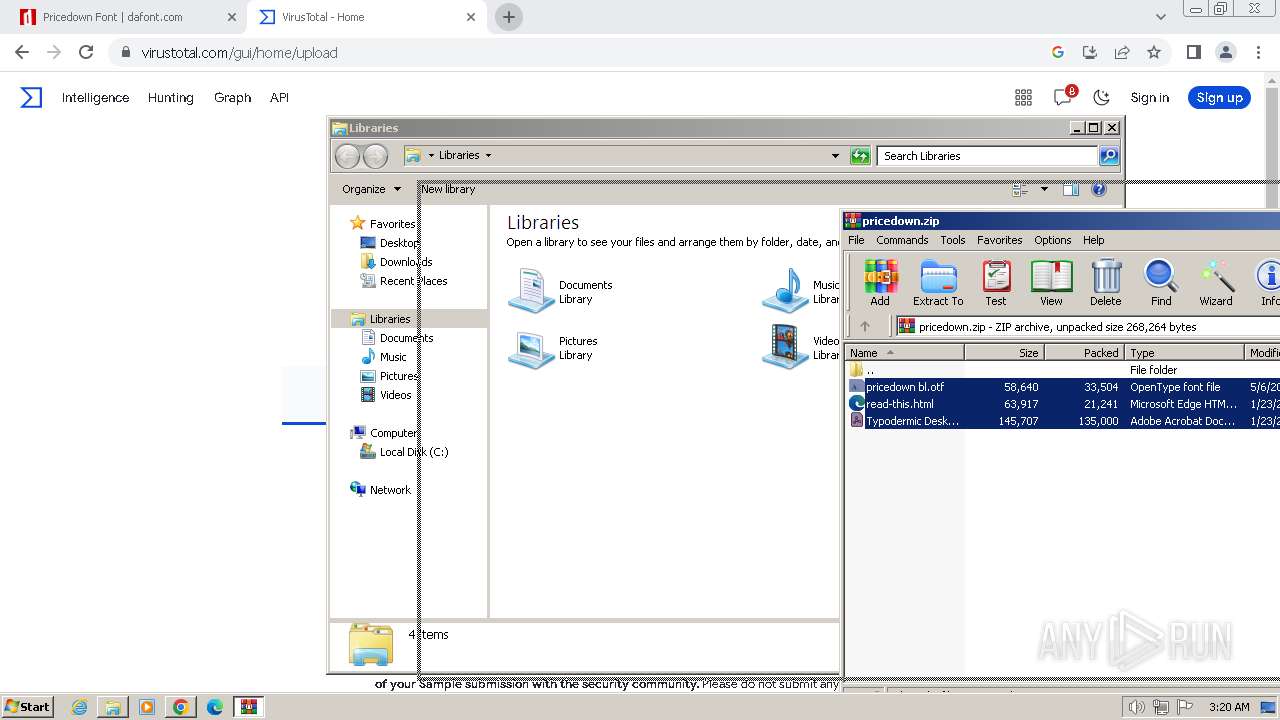This screenshot has width=1280, height=720.
Task: Open VirusTotal notifications icon
Action: [x=1063, y=97]
